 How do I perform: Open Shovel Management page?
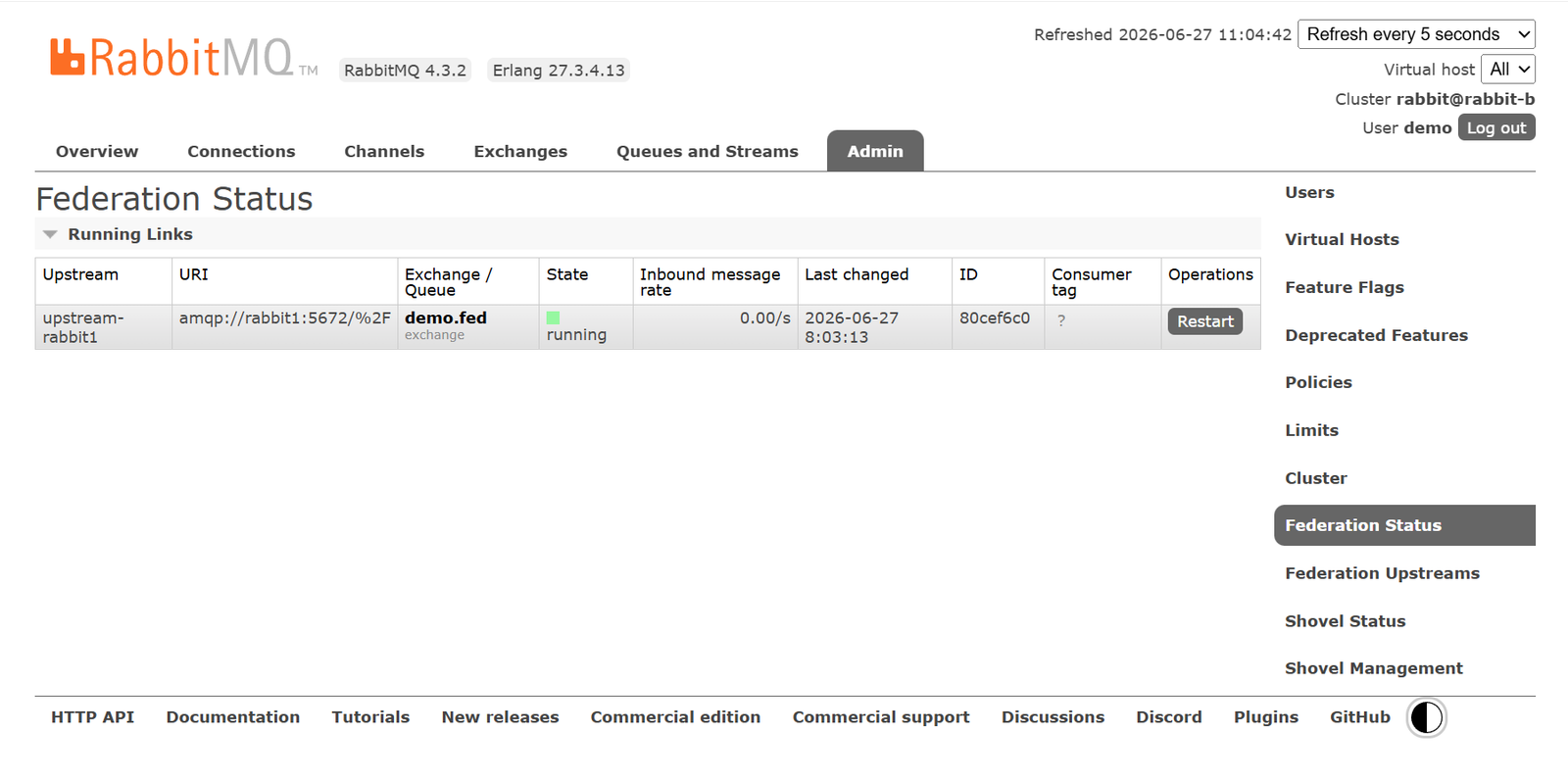[1373, 668]
